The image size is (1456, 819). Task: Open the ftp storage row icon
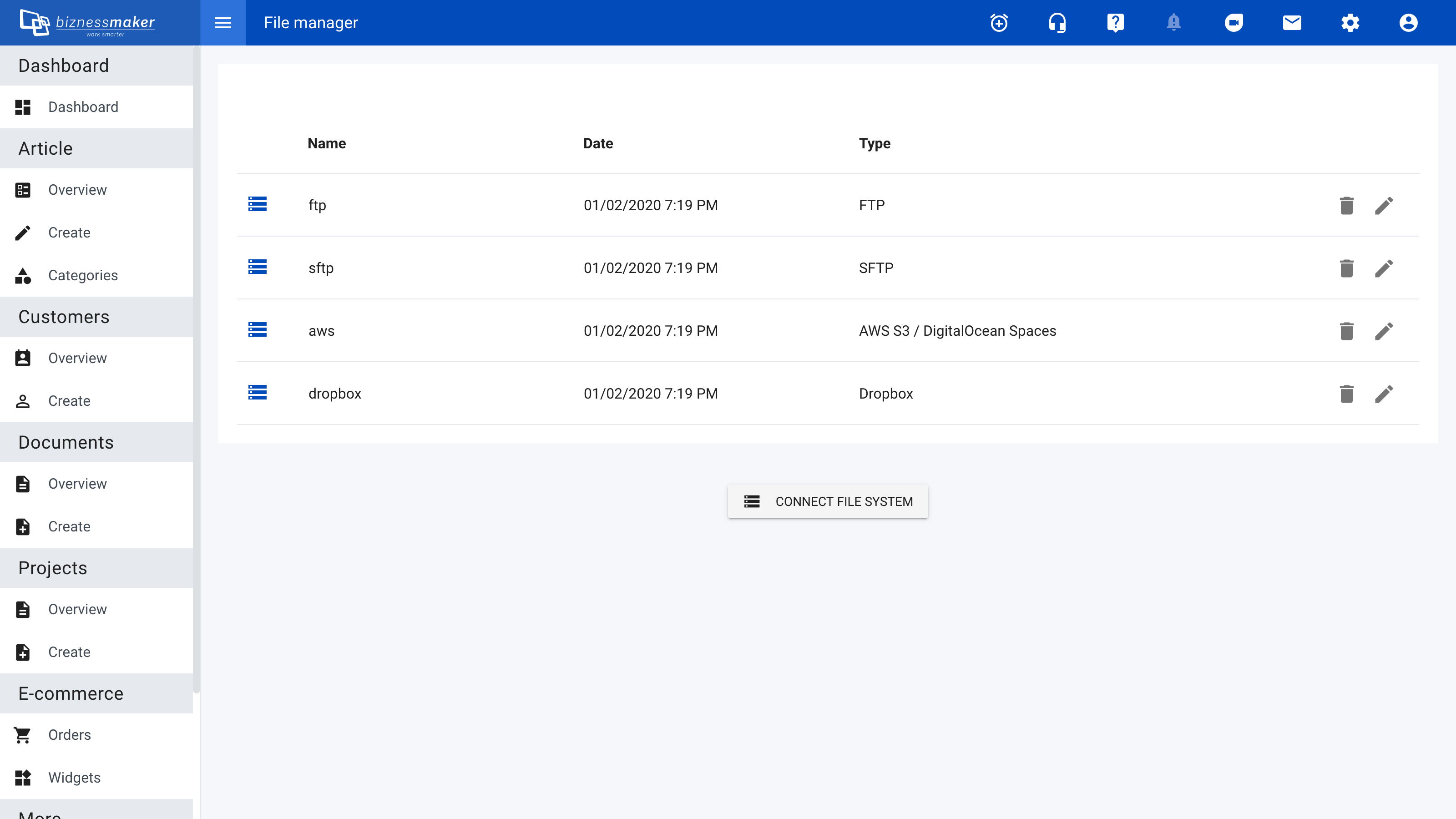coord(257,204)
